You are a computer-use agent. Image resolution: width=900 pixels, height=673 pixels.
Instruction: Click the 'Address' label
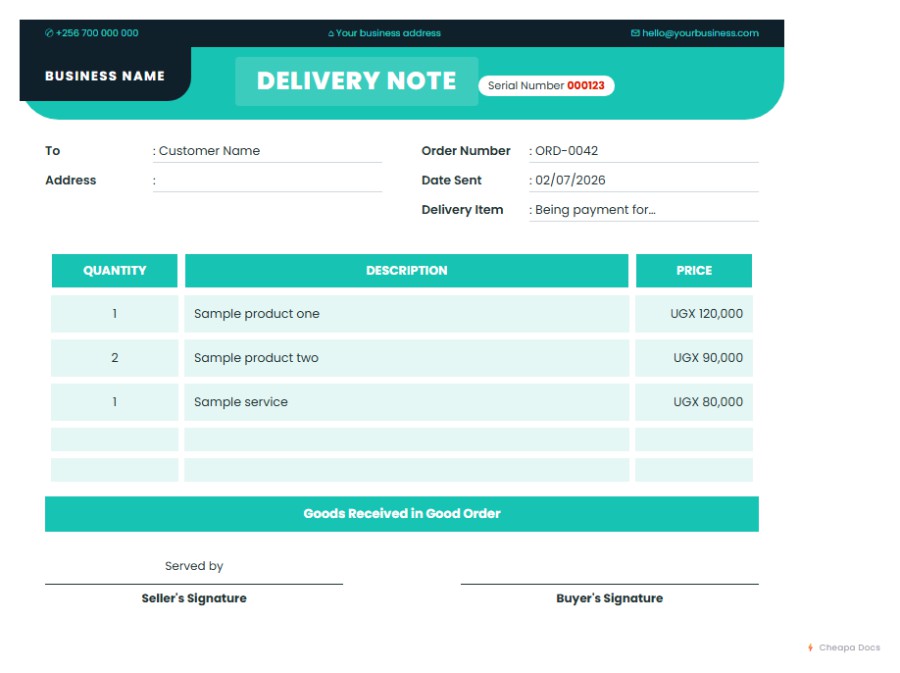pyautogui.click(x=71, y=180)
